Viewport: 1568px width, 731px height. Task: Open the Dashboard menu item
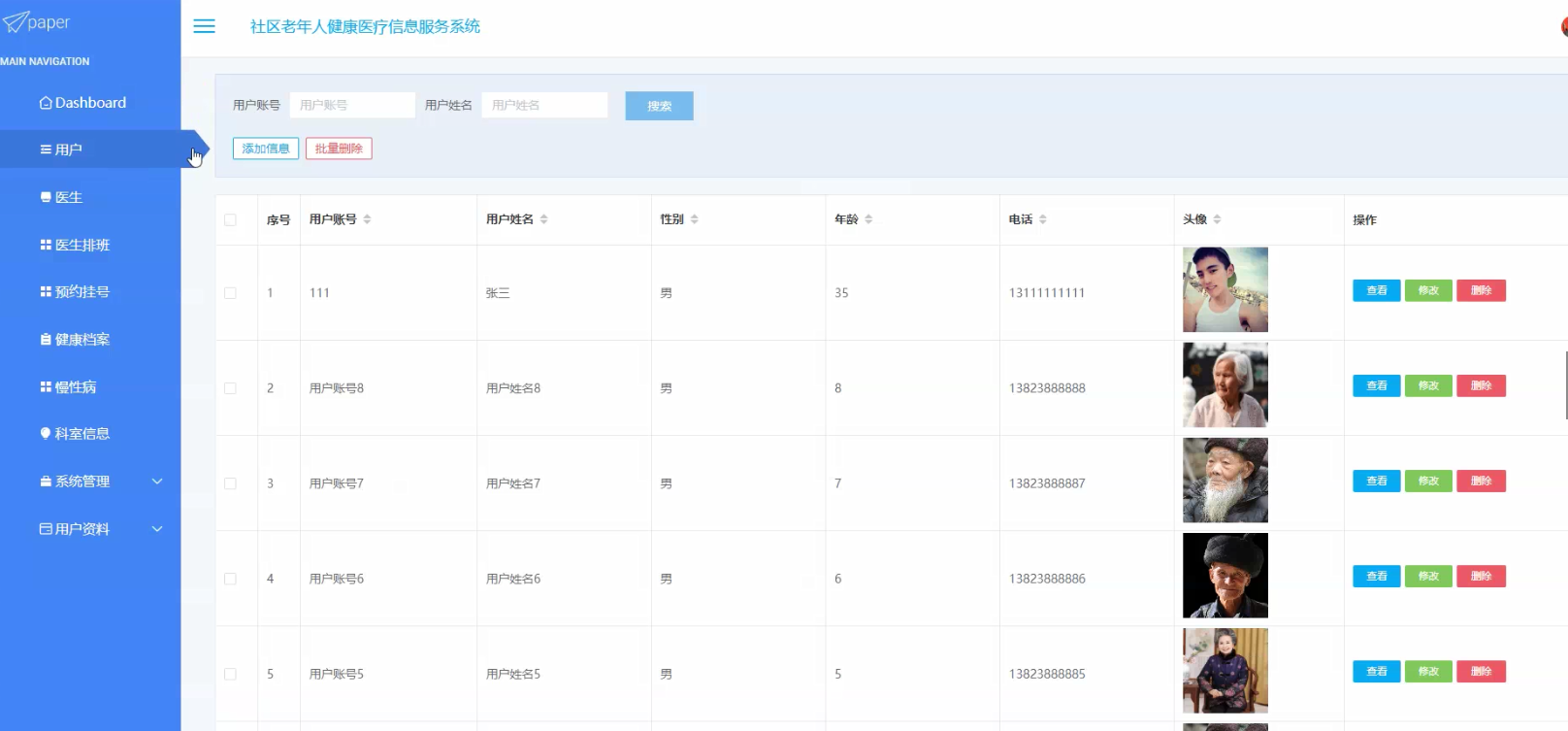(90, 103)
